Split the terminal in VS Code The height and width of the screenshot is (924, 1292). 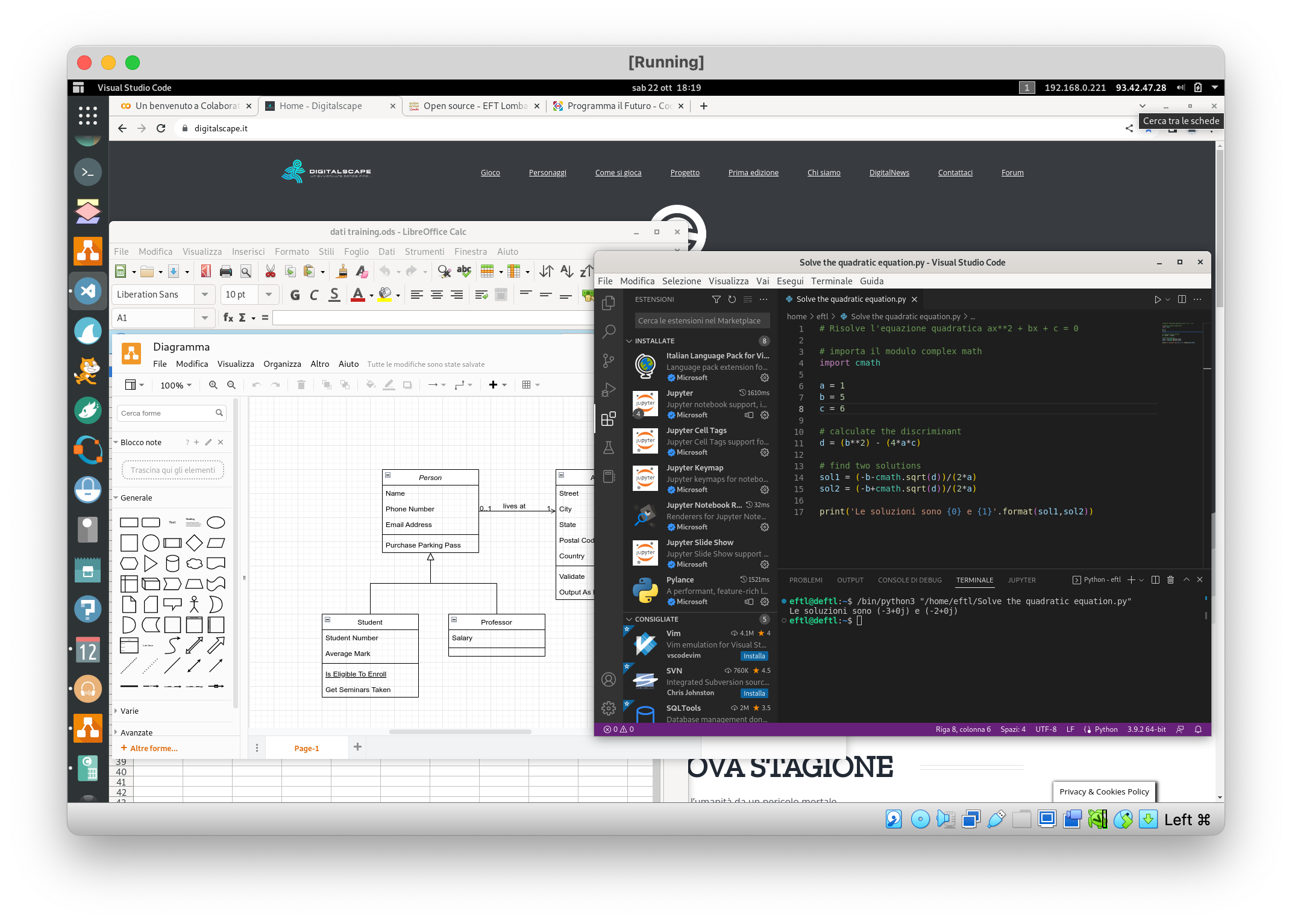(1155, 579)
